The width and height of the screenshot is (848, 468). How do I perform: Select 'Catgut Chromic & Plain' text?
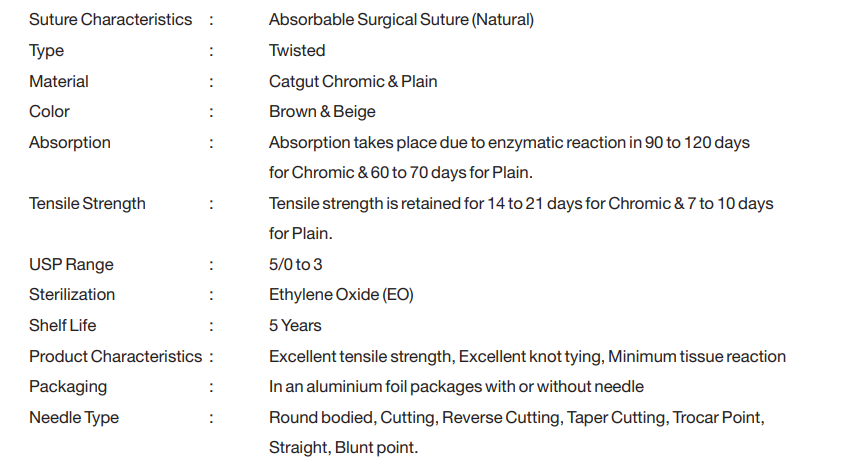click(x=353, y=81)
